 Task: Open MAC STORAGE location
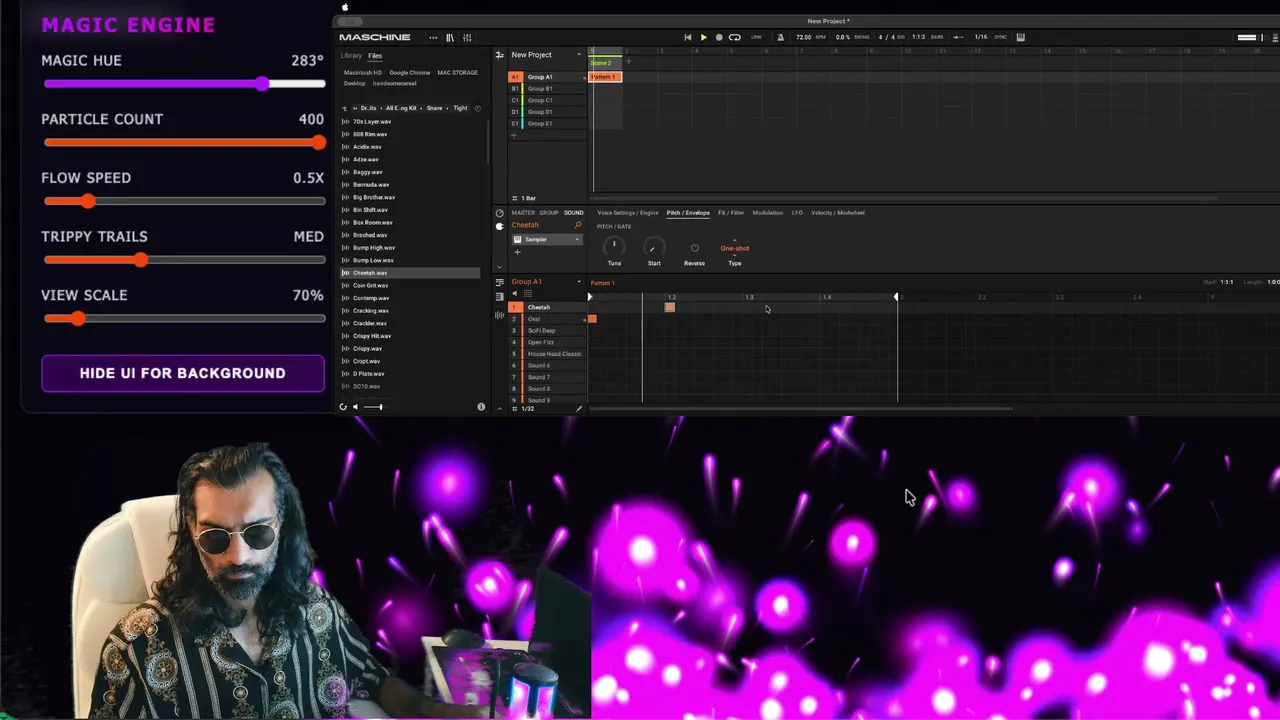(457, 73)
